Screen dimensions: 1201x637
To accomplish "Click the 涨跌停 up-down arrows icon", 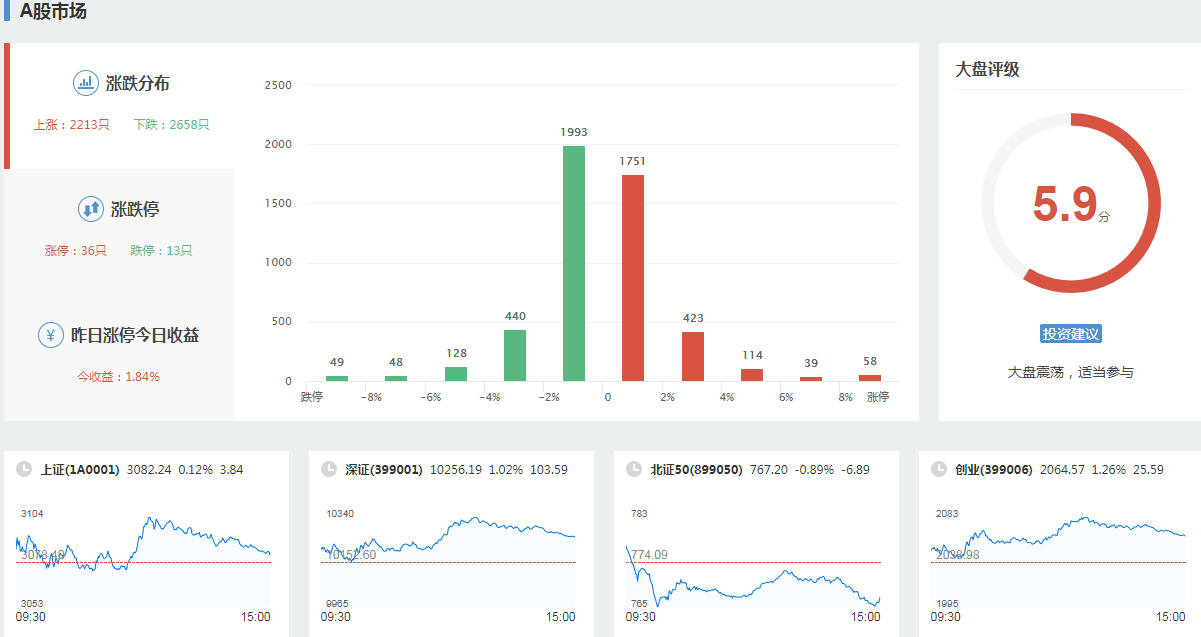I will point(91,209).
